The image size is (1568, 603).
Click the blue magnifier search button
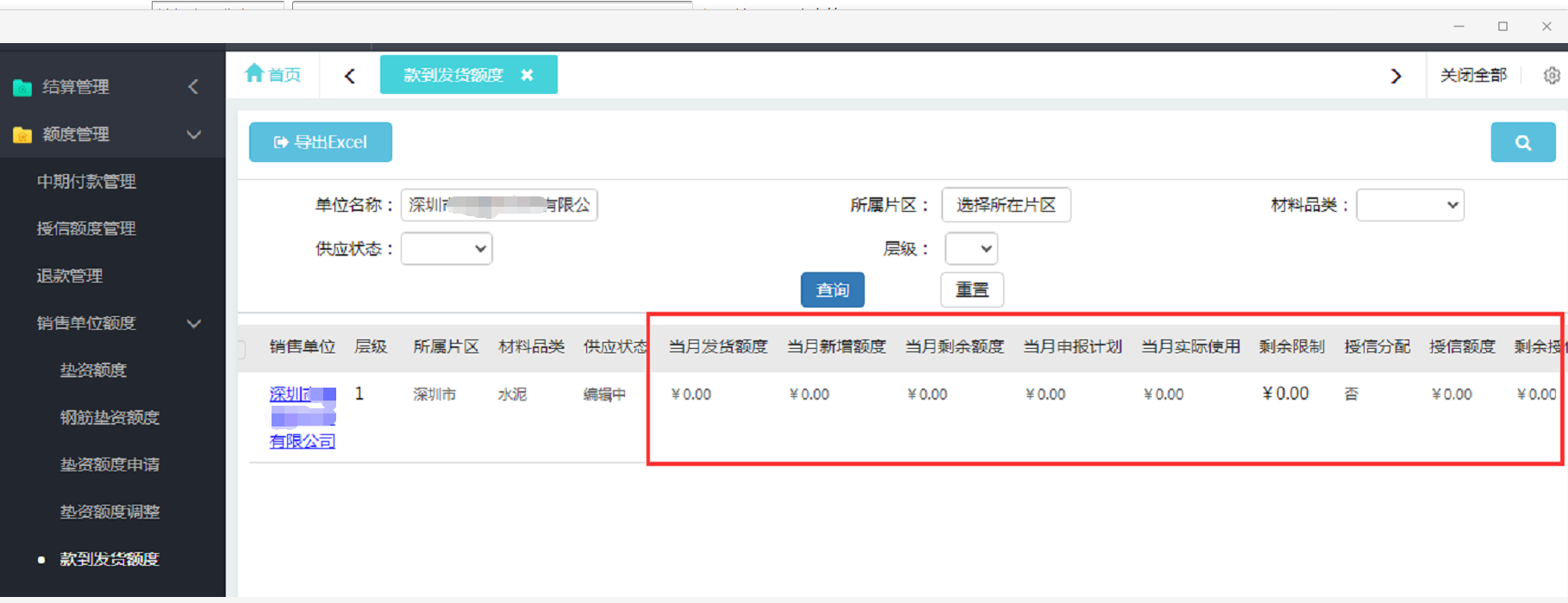point(1523,142)
